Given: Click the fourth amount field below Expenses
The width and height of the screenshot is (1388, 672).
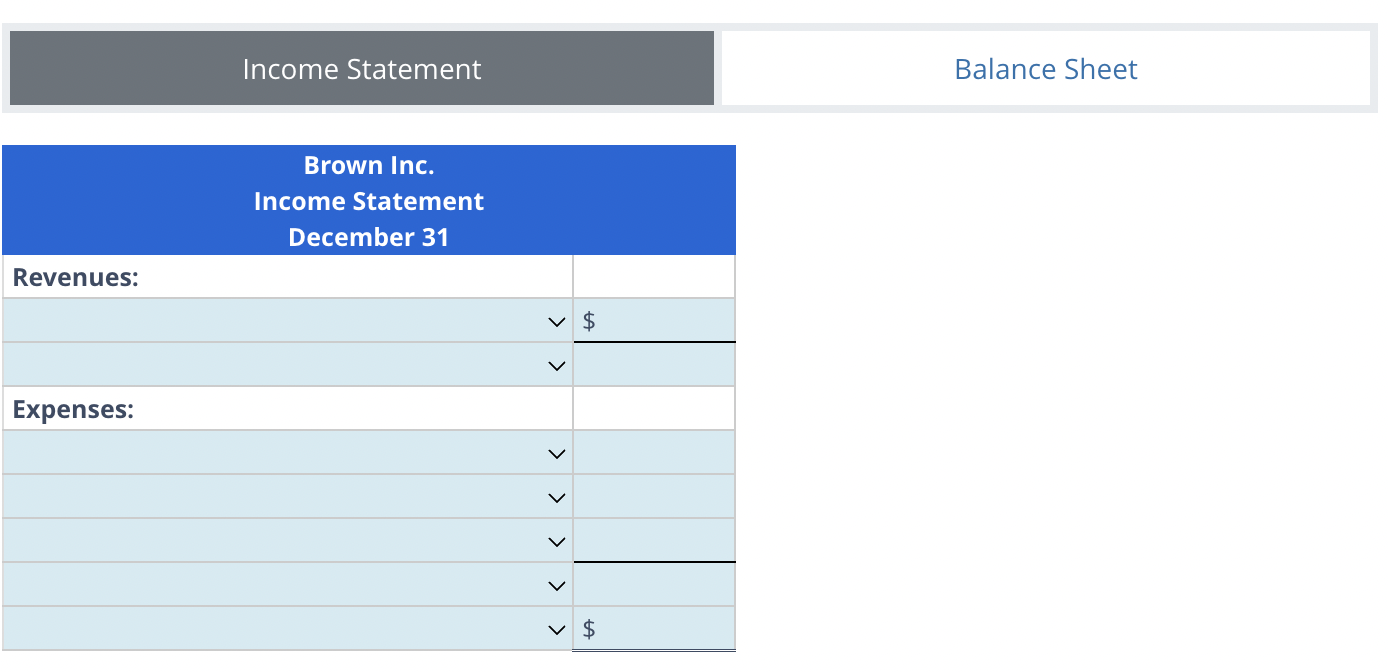Looking at the screenshot, I should tap(654, 585).
